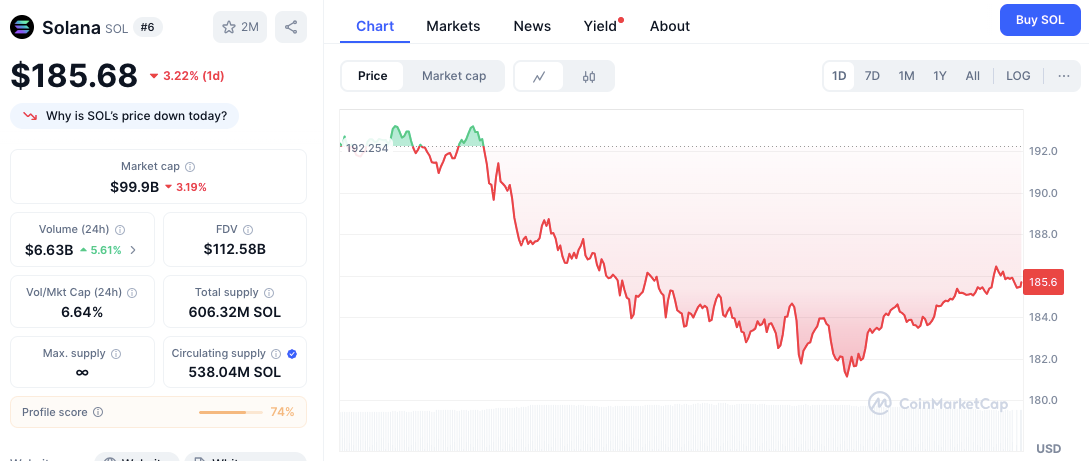Screen dimensions: 1089x461
Task: Click the share icon next to watchlist
Action: 291,27
